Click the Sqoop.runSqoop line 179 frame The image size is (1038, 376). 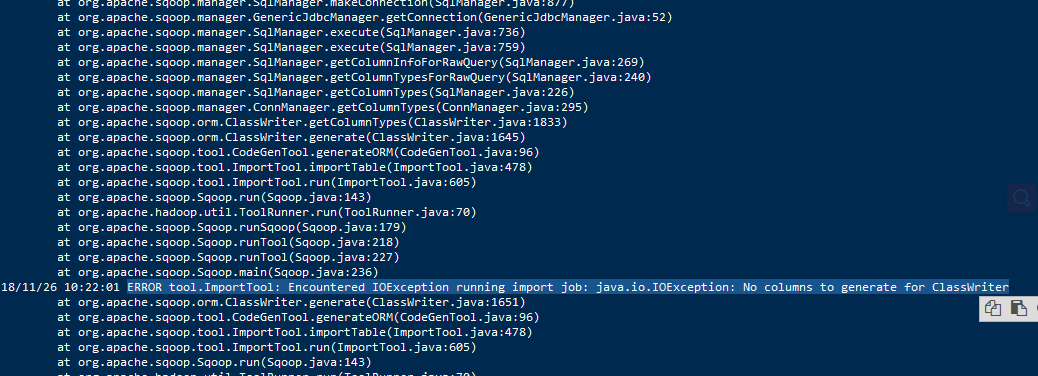(232, 227)
